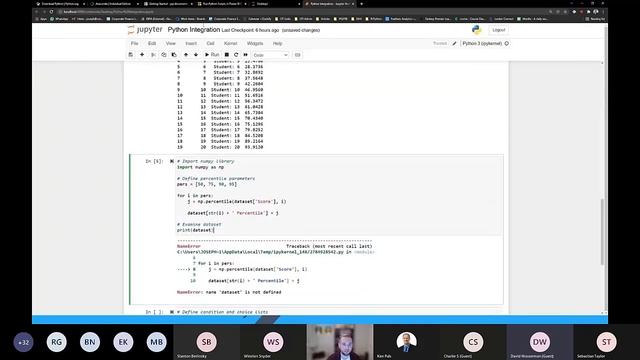The width and height of the screenshot is (640, 360).
Task: Click the Trusted notebook indicator
Action: click(x=440, y=43)
